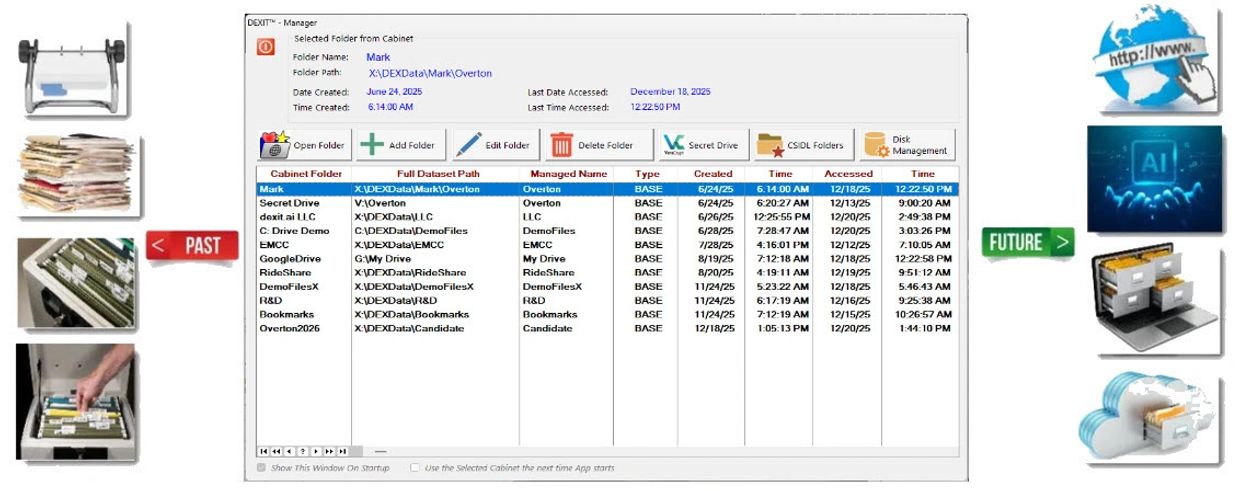Viewport: 1240px width, 491px height.
Task: Click the red power icon at top left
Action: pyautogui.click(x=265, y=47)
